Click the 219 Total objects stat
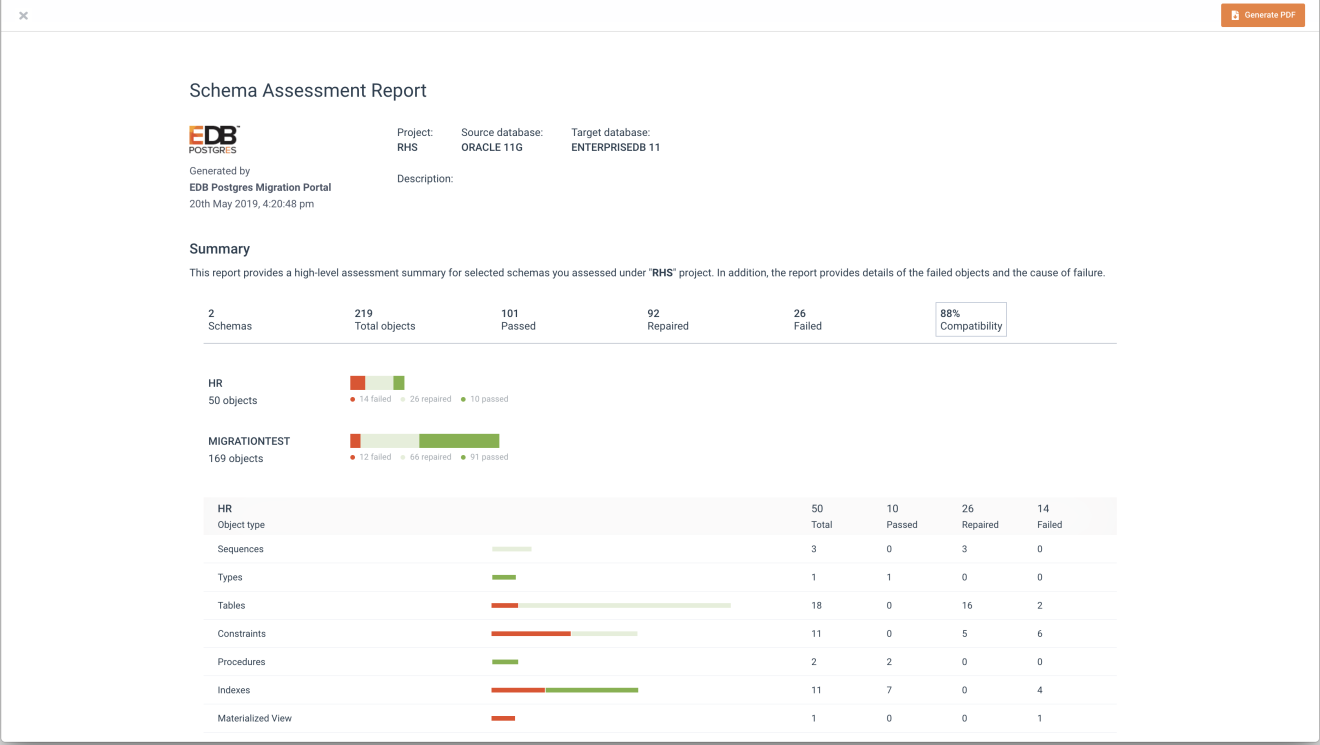Image resolution: width=1320 pixels, height=745 pixels. click(385, 320)
